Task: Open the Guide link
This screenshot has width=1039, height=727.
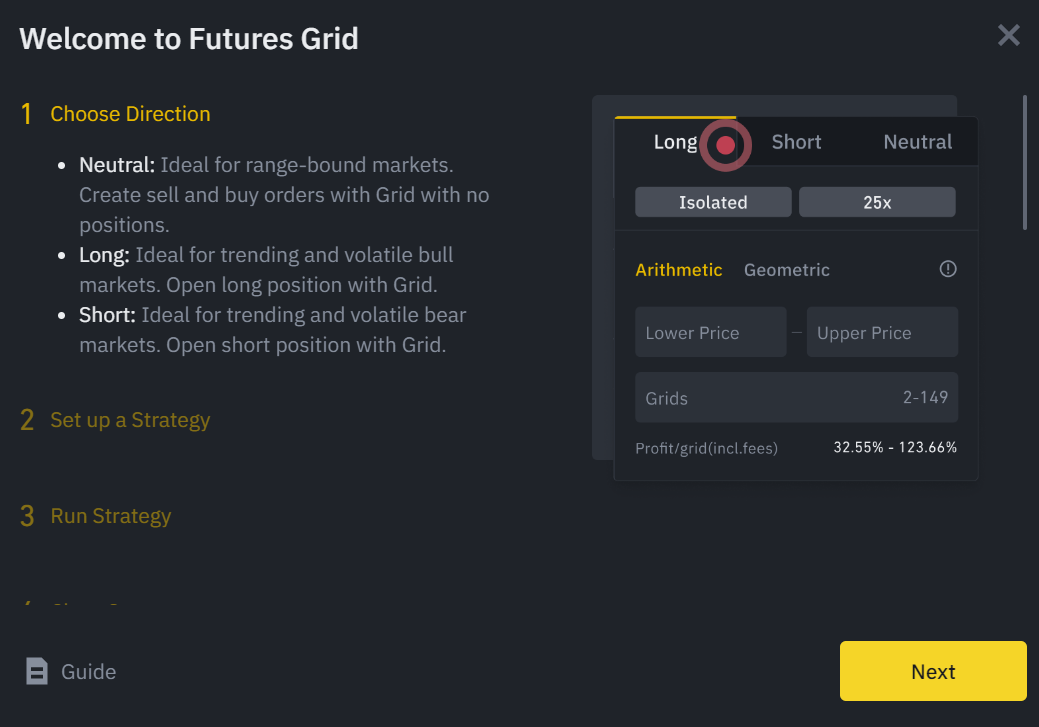Action: click(x=88, y=672)
